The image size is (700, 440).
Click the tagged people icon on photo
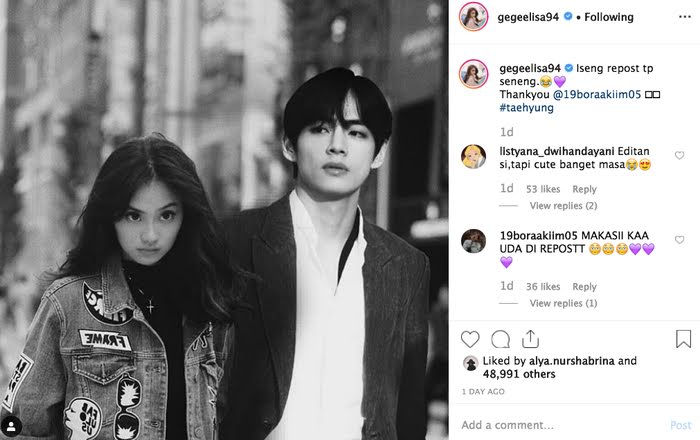(12, 427)
